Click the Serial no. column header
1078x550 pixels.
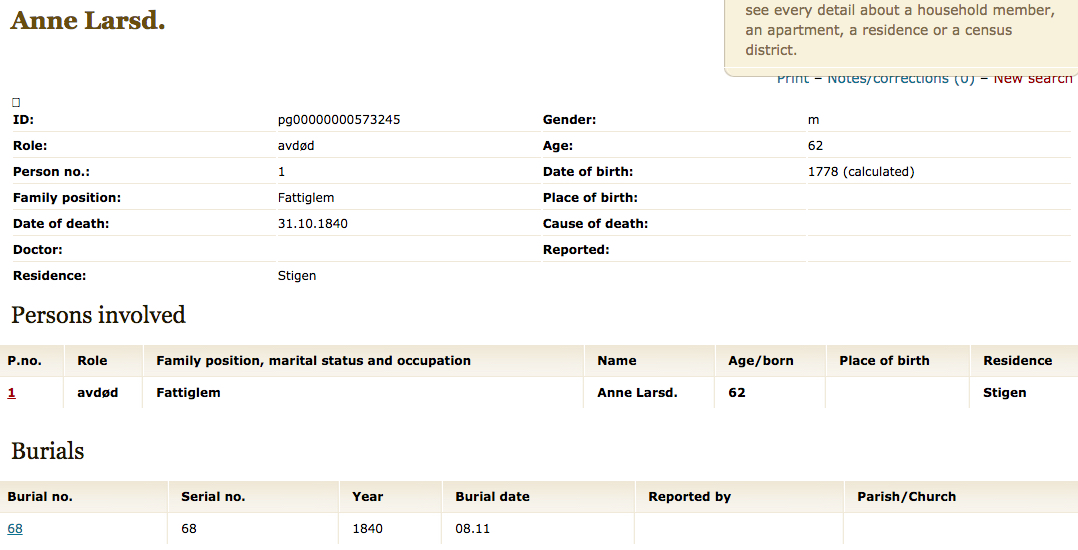click(213, 496)
